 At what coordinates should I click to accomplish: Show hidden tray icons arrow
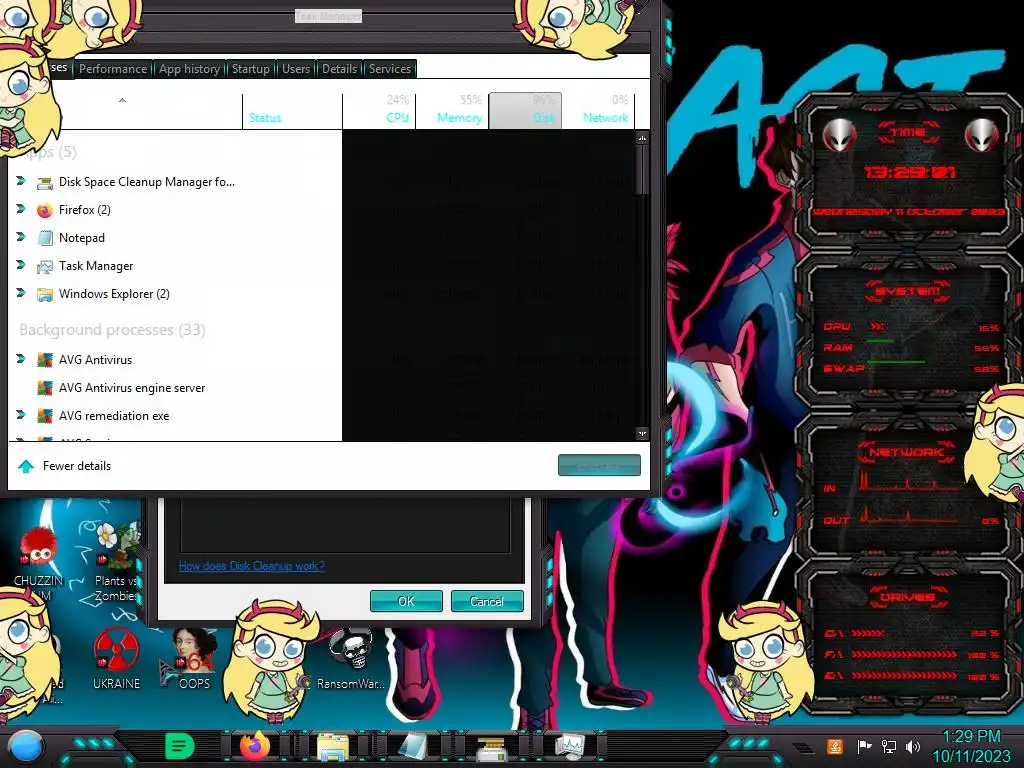pyautogui.click(x=803, y=748)
